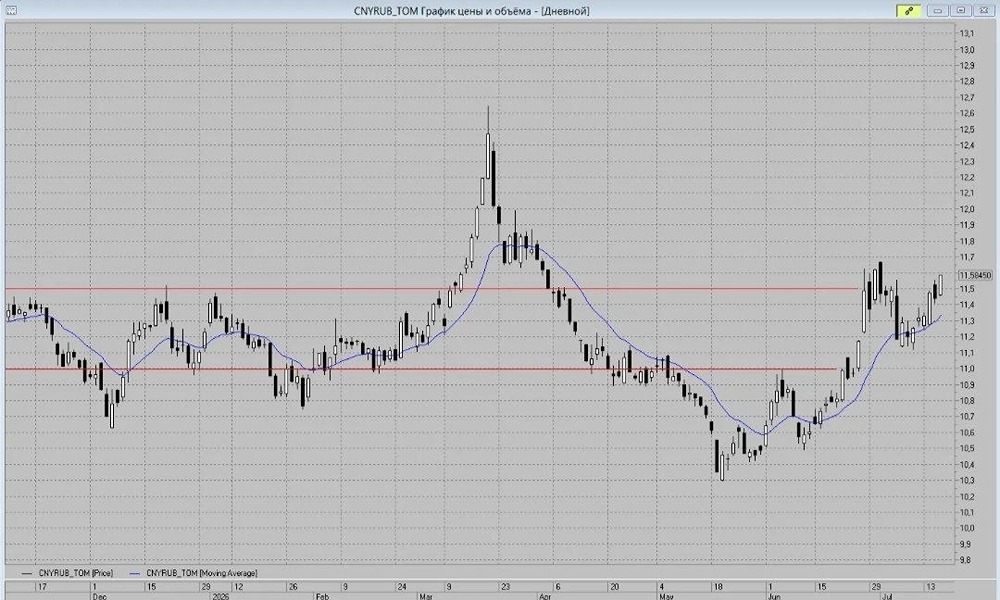Click the Feb month label on time axis
The height and width of the screenshot is (600, 1000).
click(322, 596)
